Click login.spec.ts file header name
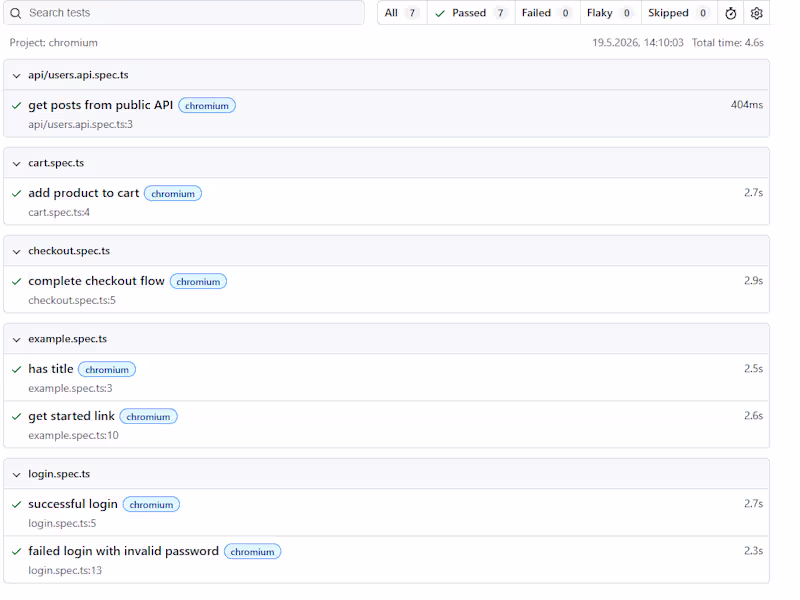 coord(59,474)
